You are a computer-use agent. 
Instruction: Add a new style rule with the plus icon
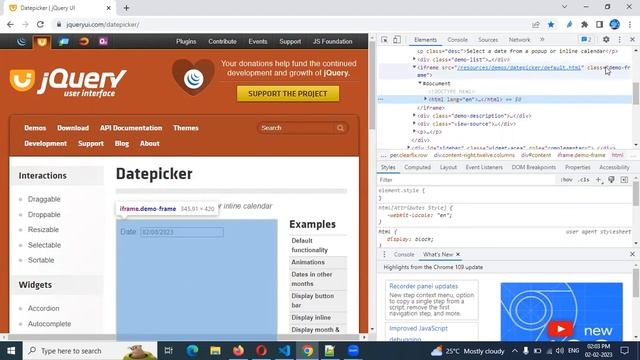599,180
